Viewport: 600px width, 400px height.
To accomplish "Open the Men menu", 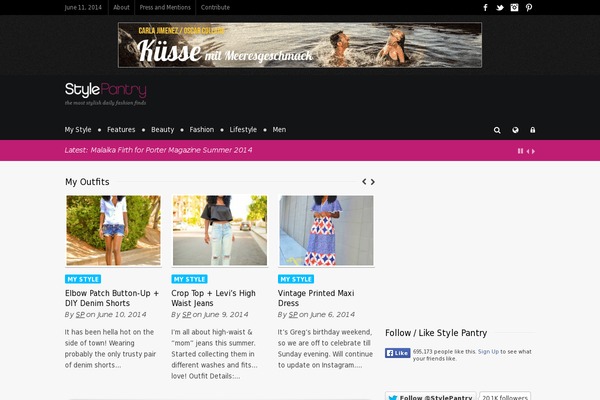I will tap(279, 130).
